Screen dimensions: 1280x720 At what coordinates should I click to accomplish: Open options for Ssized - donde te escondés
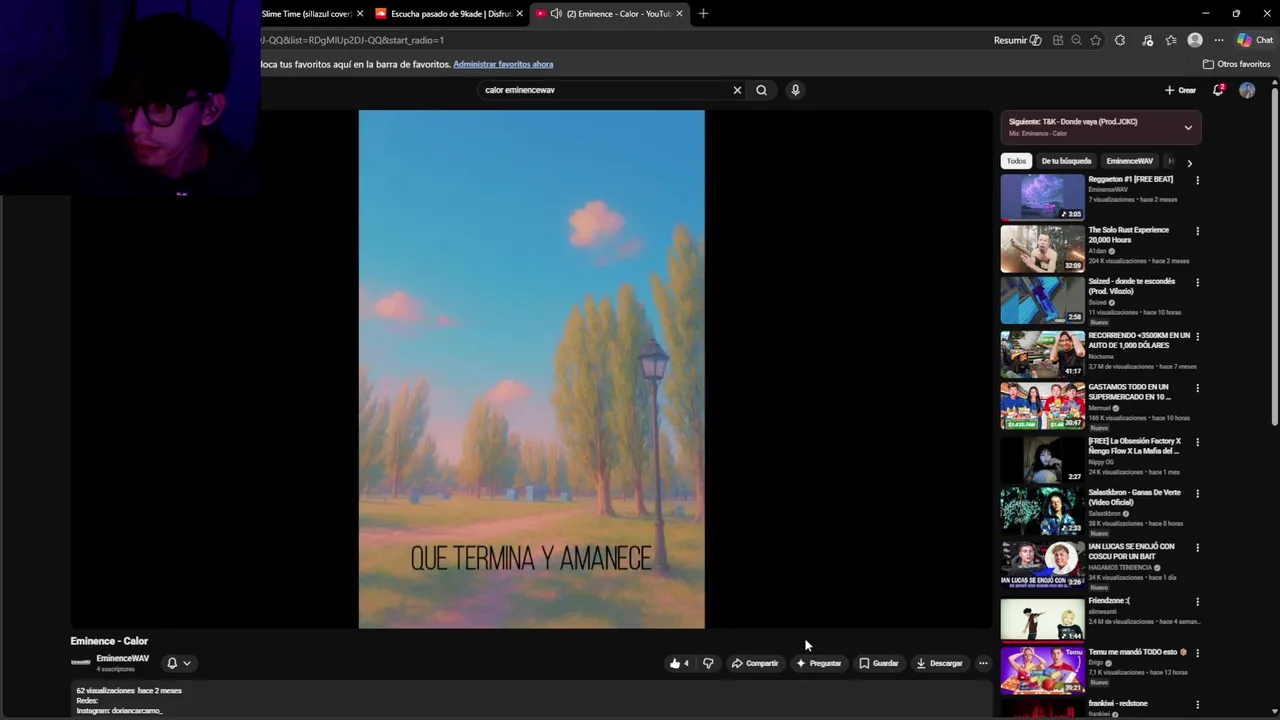click(1197, 283)
